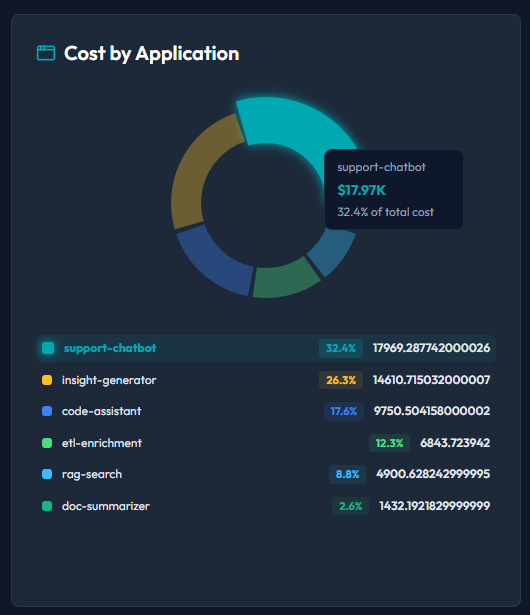Select the yellow insight-generator donut segment

pos(200,169)
